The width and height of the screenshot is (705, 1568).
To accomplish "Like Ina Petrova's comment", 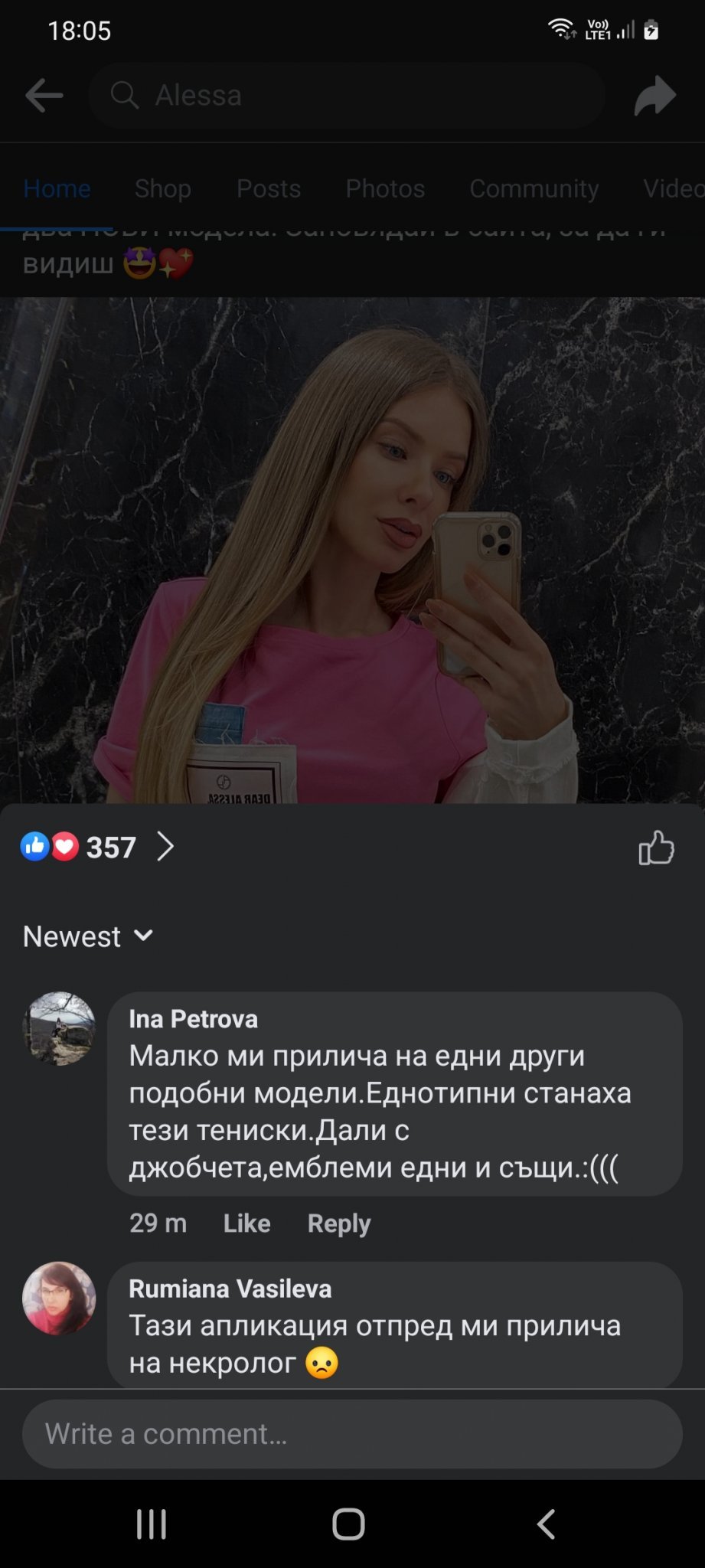I will pyautogui.click(x=246, y=1223).
